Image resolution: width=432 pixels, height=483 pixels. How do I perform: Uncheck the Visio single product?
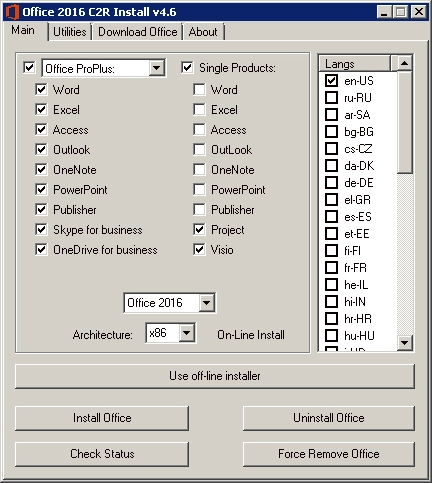pyautogui.click(x=199, y=250)
